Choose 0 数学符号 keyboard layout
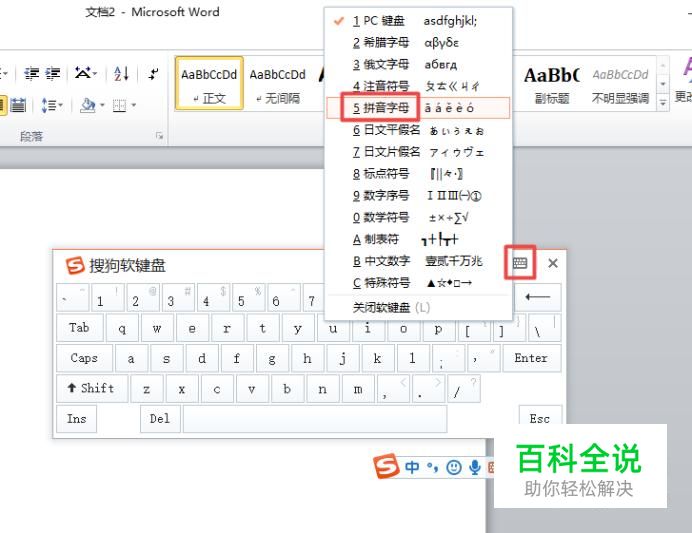 [418, 217]
